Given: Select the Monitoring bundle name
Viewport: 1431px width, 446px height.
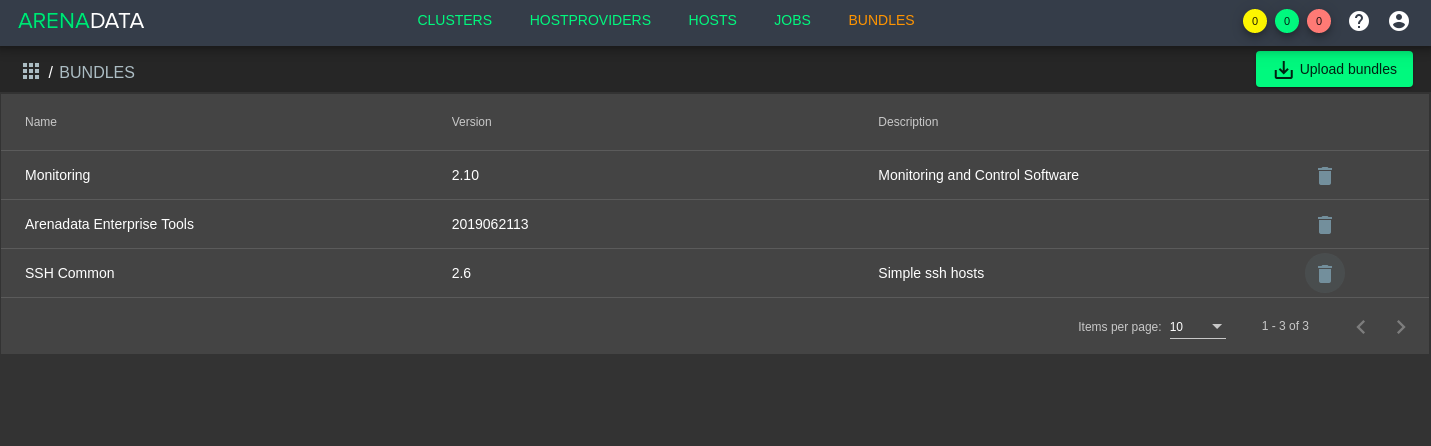Looking at the screenshot, I should click(x=58, y=175).
